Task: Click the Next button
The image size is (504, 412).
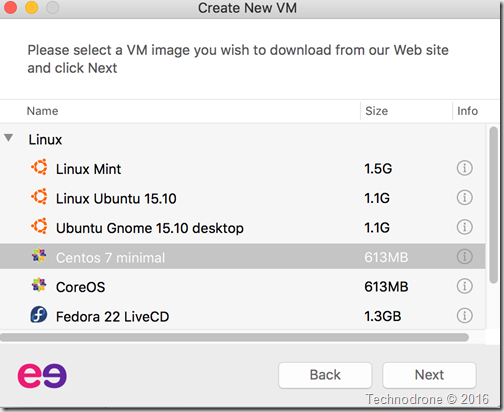Action: 429,375
